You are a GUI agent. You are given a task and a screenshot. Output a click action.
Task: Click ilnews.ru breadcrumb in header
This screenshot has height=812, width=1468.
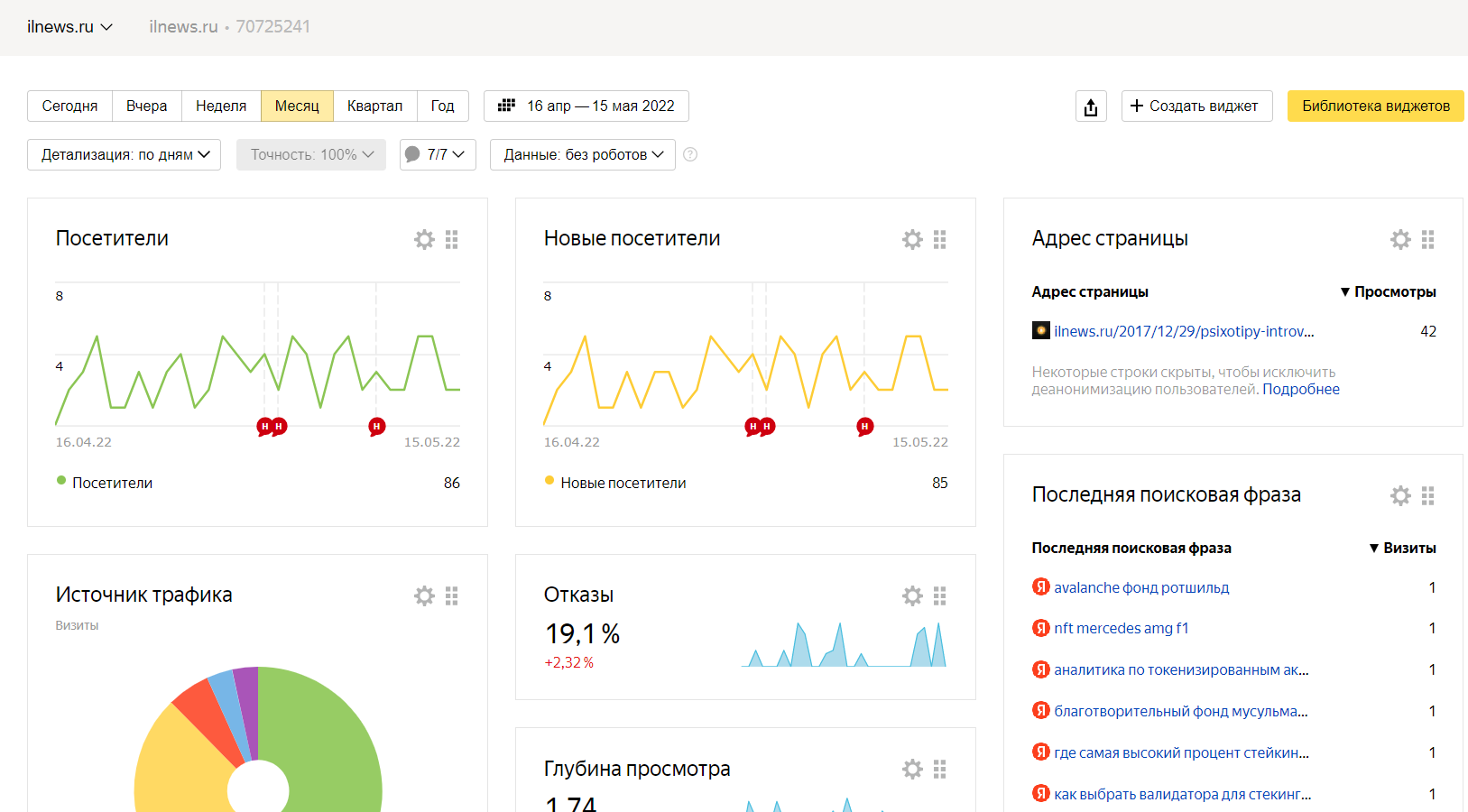tap(183, 27)
